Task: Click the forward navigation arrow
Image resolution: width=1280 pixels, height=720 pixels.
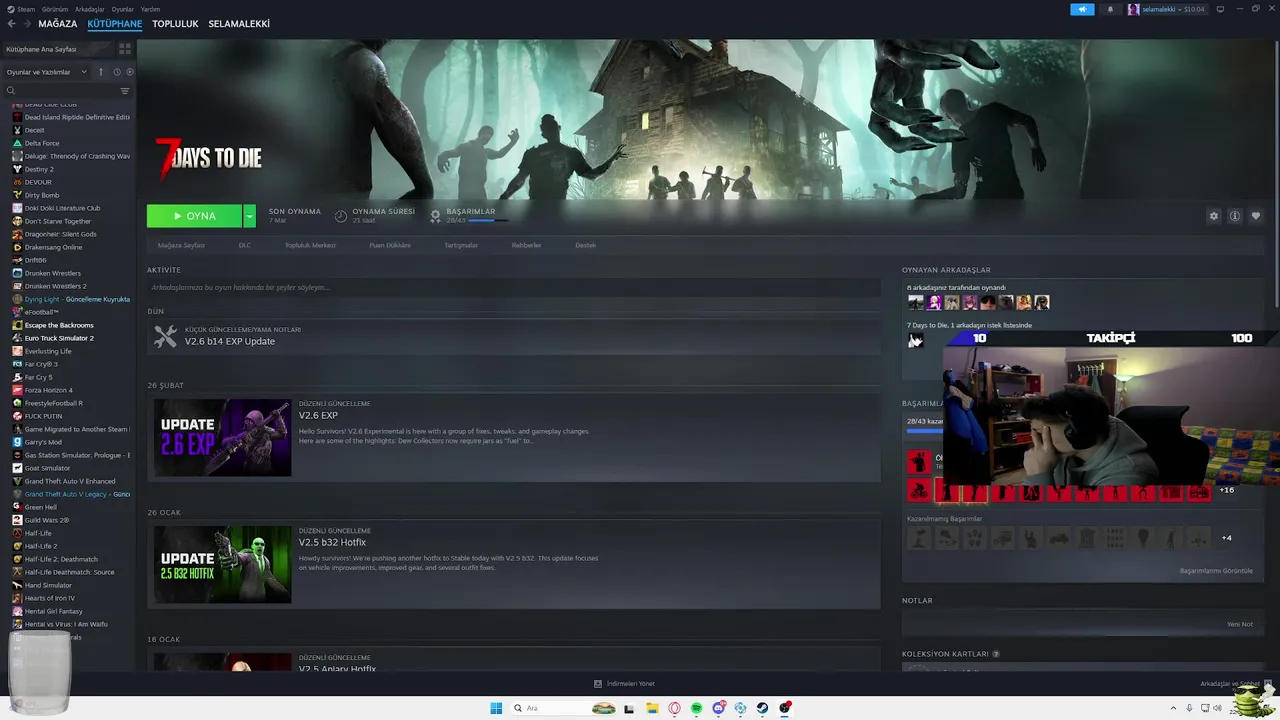Action: pos(26,24)
